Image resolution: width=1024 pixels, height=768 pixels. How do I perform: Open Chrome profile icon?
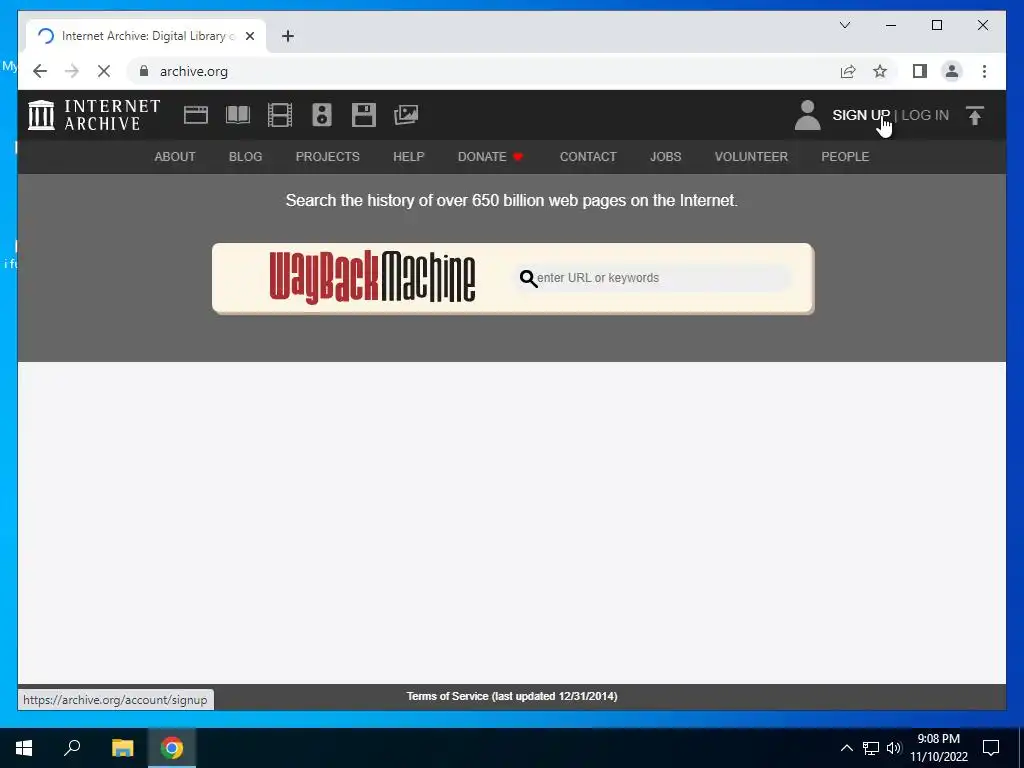pos(952,71)
